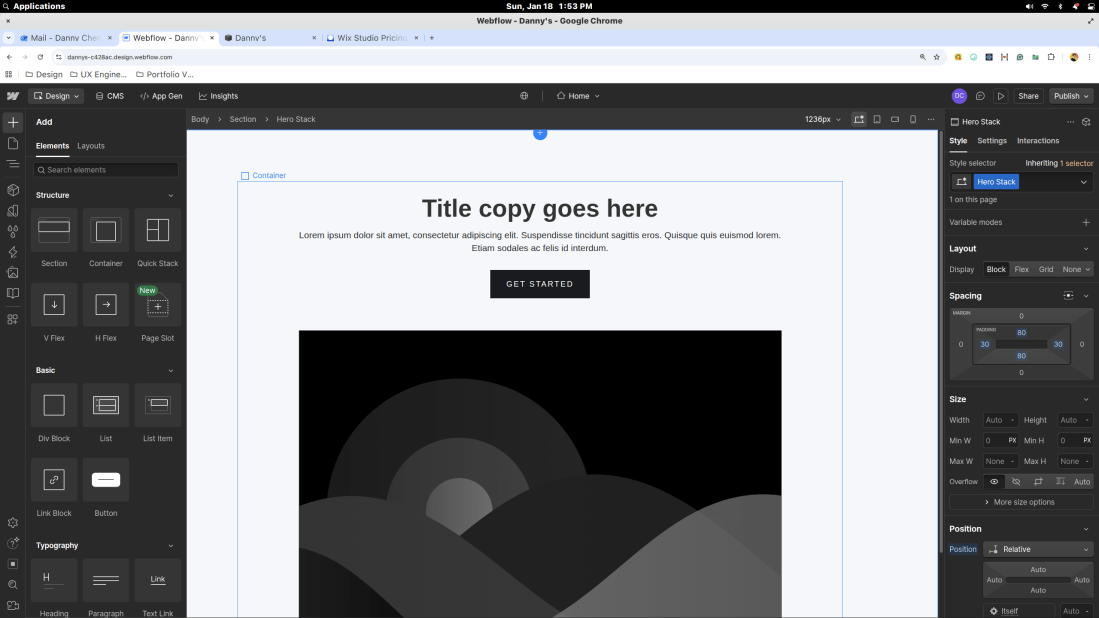Click the Share button
This screenshot has height=618, width=1099.
[1028, 96]
